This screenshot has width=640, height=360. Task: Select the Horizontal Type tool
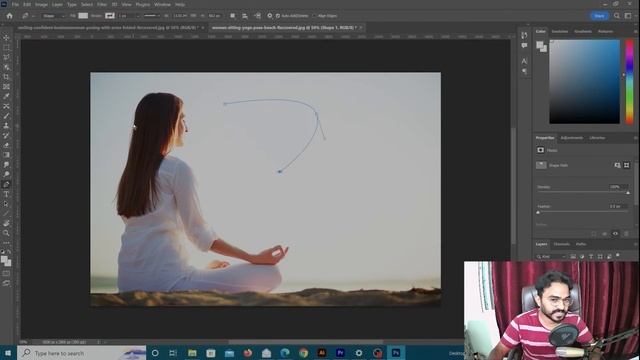[x=6, y=194]
